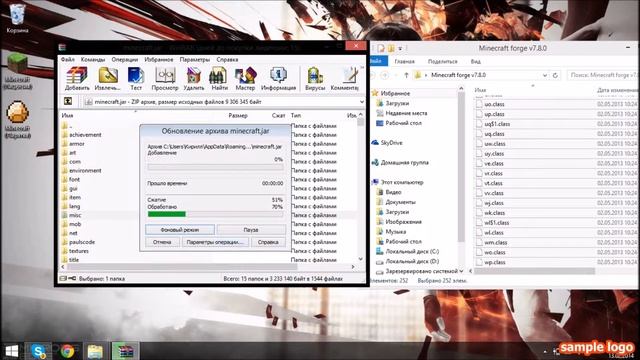Switch to the Поделиться ribbon tab in Explorer

click(442, 61)
